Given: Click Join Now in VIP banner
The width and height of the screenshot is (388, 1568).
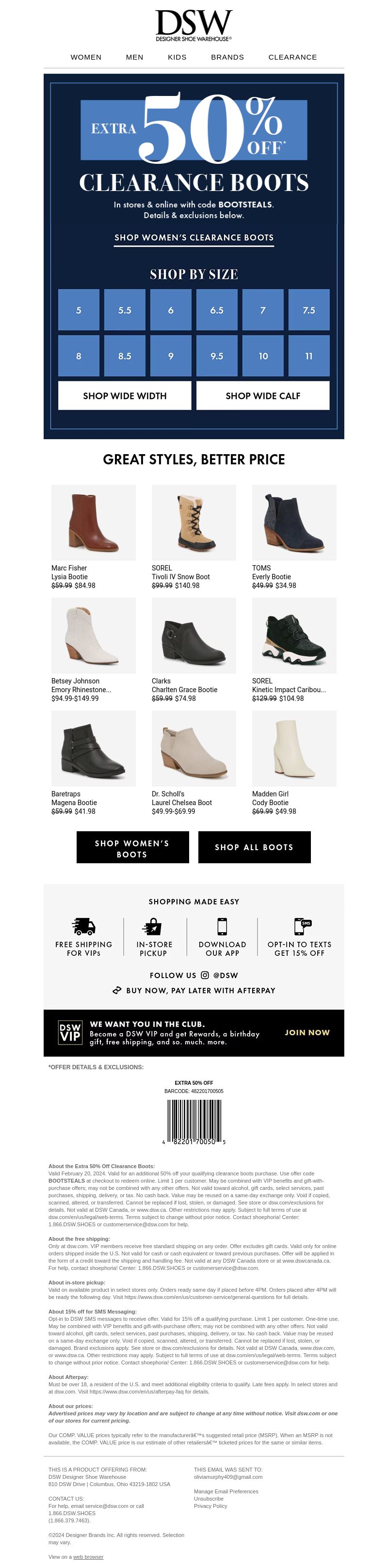Looking at the screenshot, I should (307, 1032).
